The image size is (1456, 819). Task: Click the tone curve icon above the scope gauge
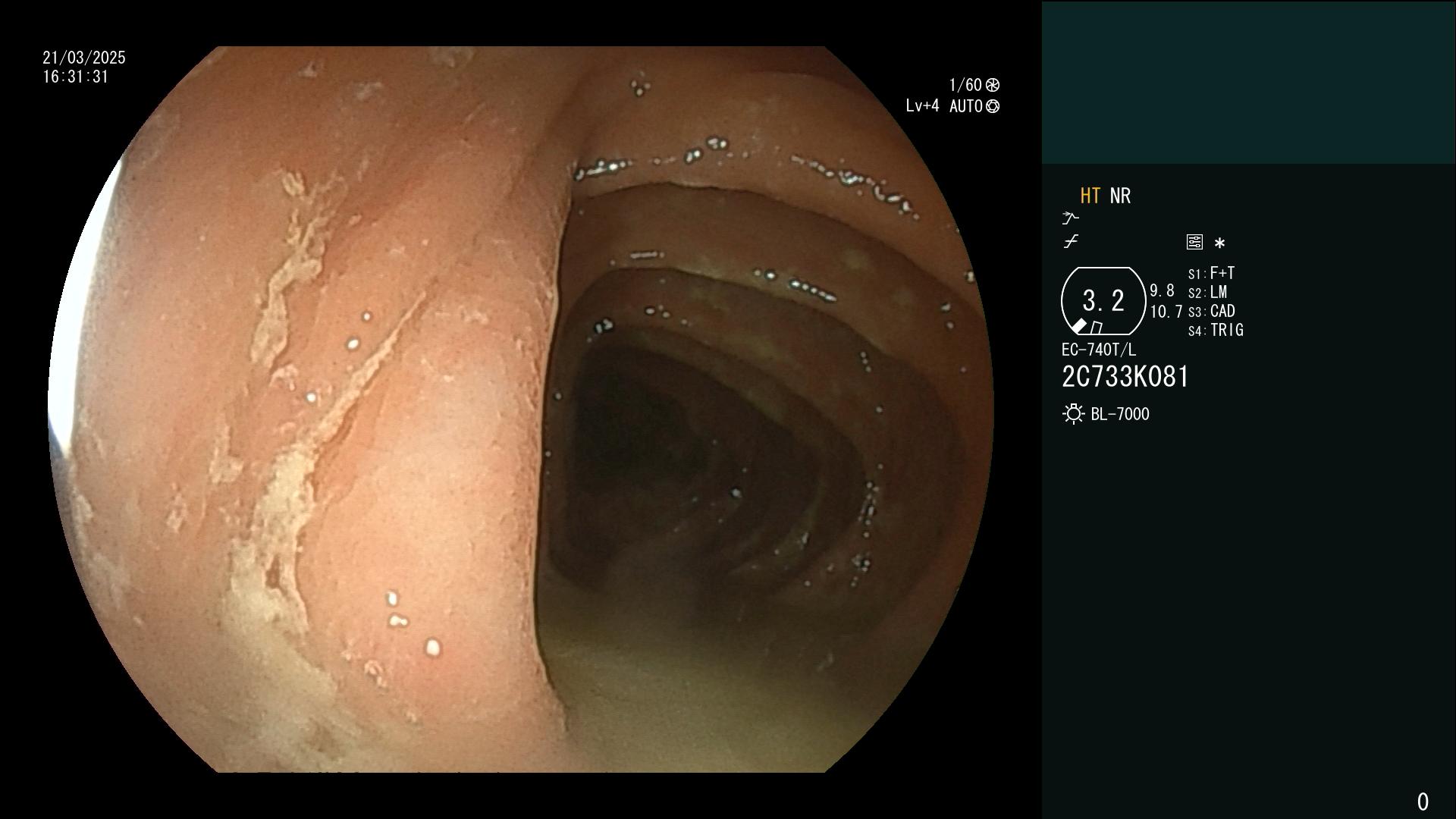[1071, 242]
